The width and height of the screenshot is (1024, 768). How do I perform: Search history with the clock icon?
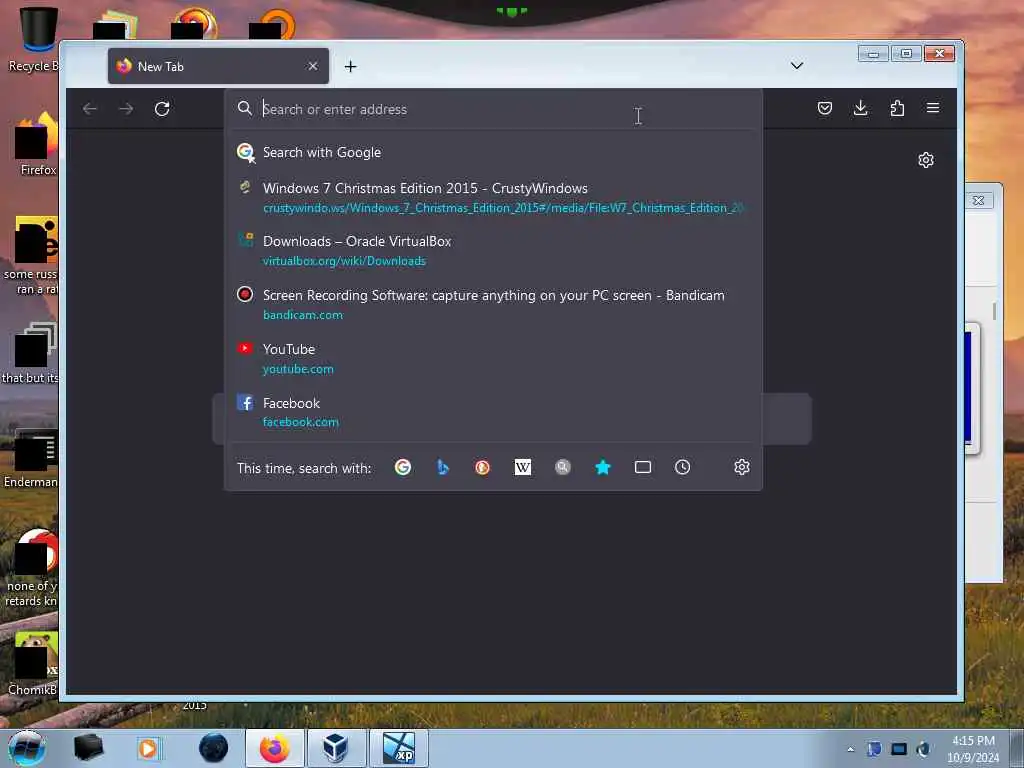pos(682,468)
